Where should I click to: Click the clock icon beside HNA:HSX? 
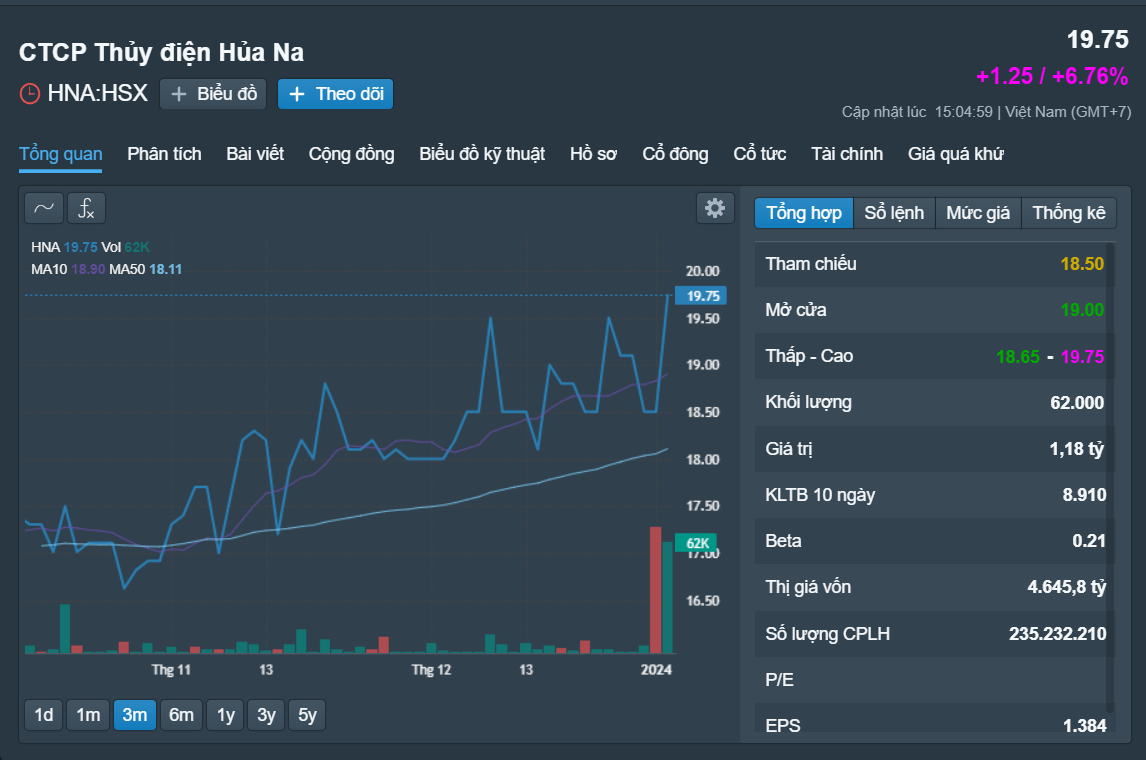coord(29,94)
